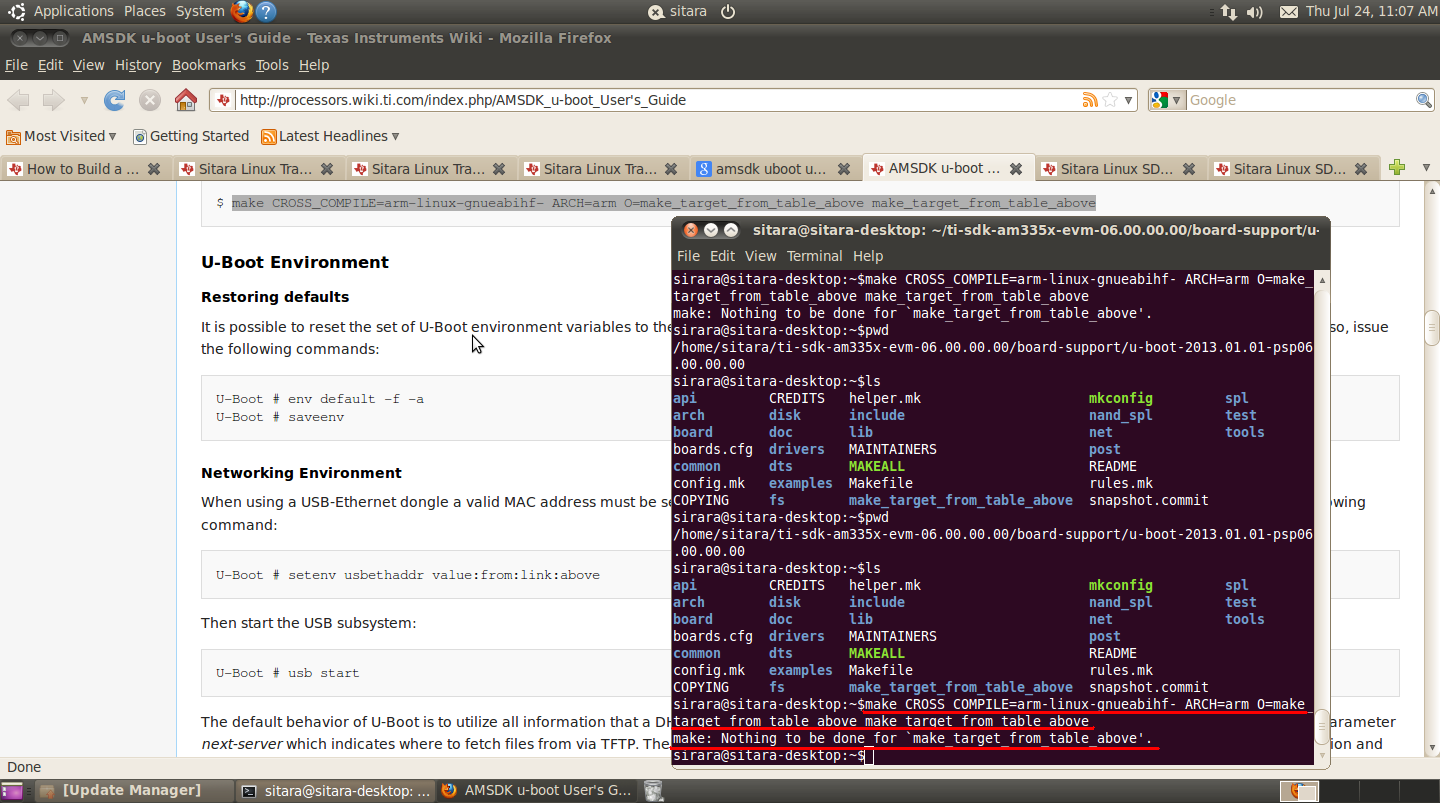The height and width of the screenshot is (803, 1440).
Task: Open the Terminal menu in the terminal window
Action: point(814,256)
